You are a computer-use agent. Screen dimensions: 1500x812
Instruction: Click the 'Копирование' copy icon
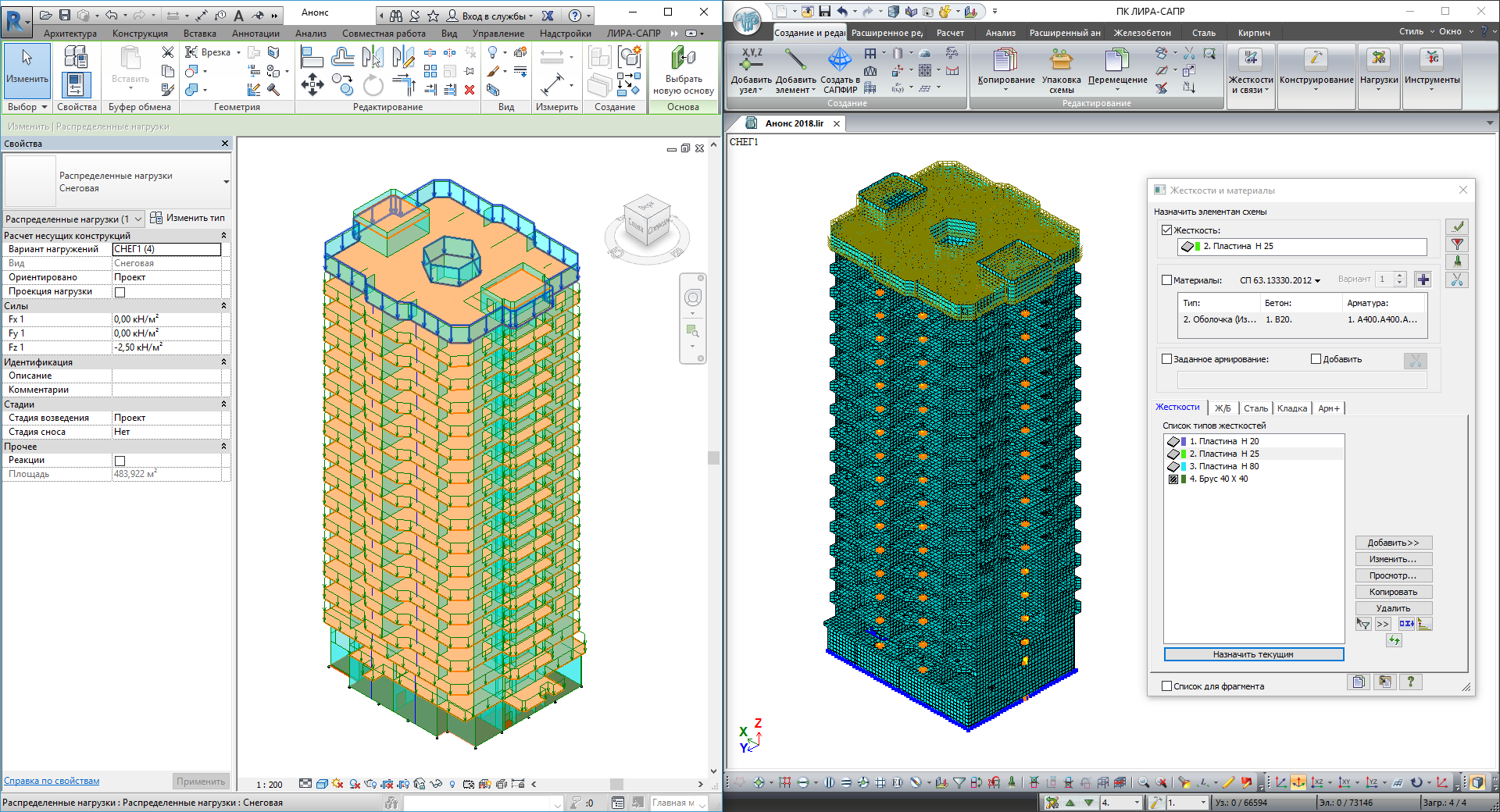click(1005, 60)
